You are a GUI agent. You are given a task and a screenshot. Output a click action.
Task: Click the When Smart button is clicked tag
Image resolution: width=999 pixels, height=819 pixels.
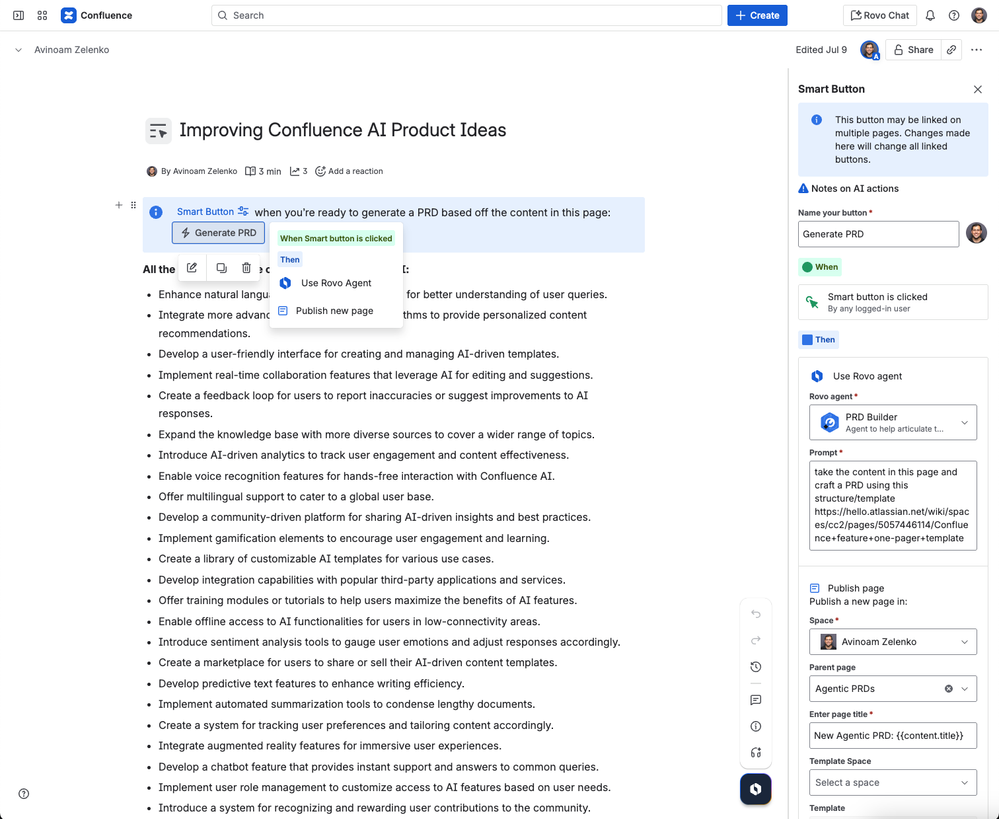[336, 238]
